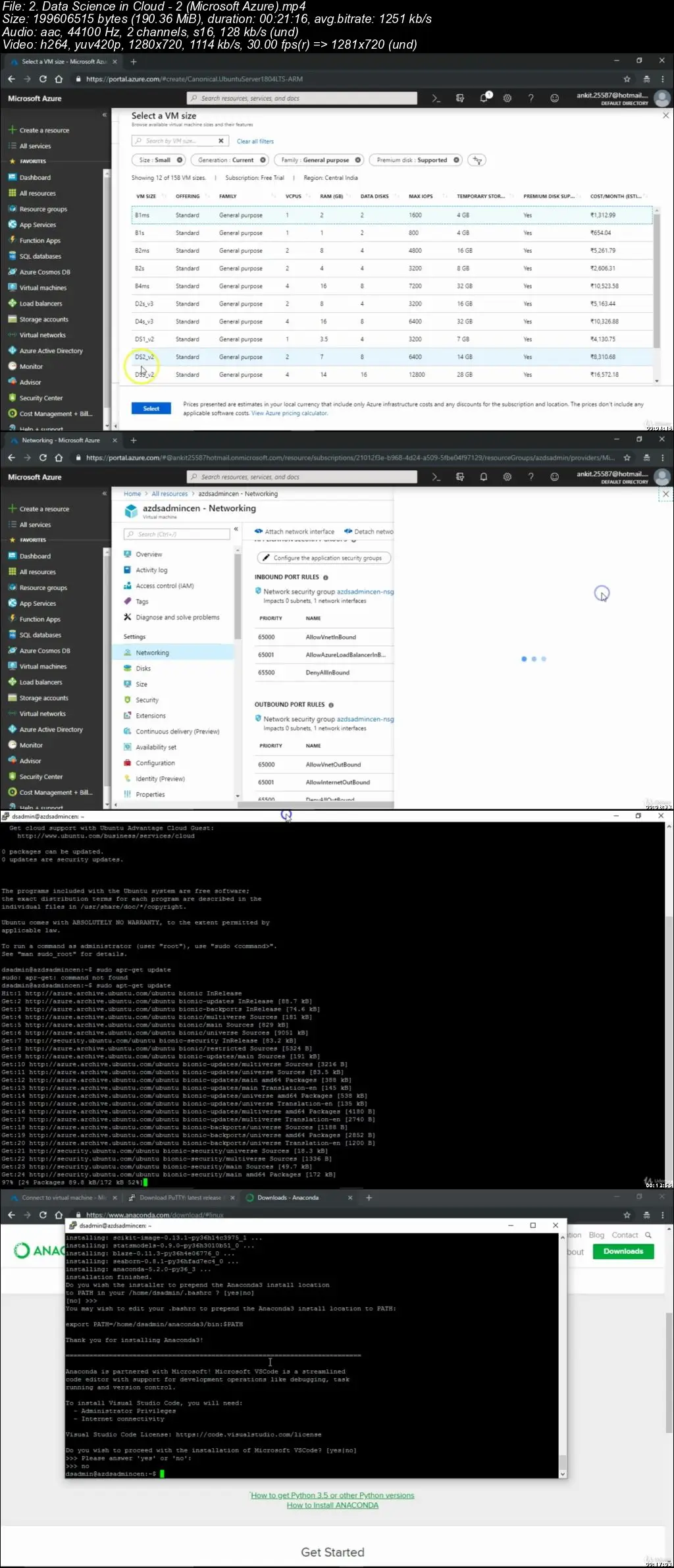Open How to get Python 3.5 link

pos(332,1496)
